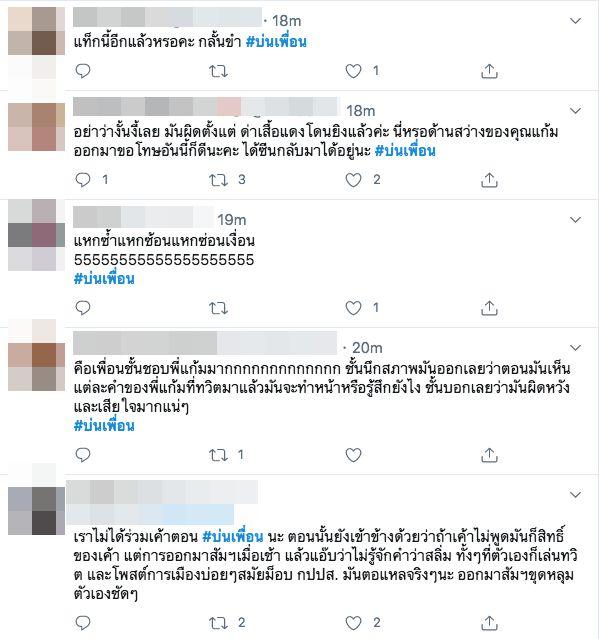Like the 20m tweet with no likes
Screen dimensions: 599x639
pyautogui.click(x=353, y=455)
